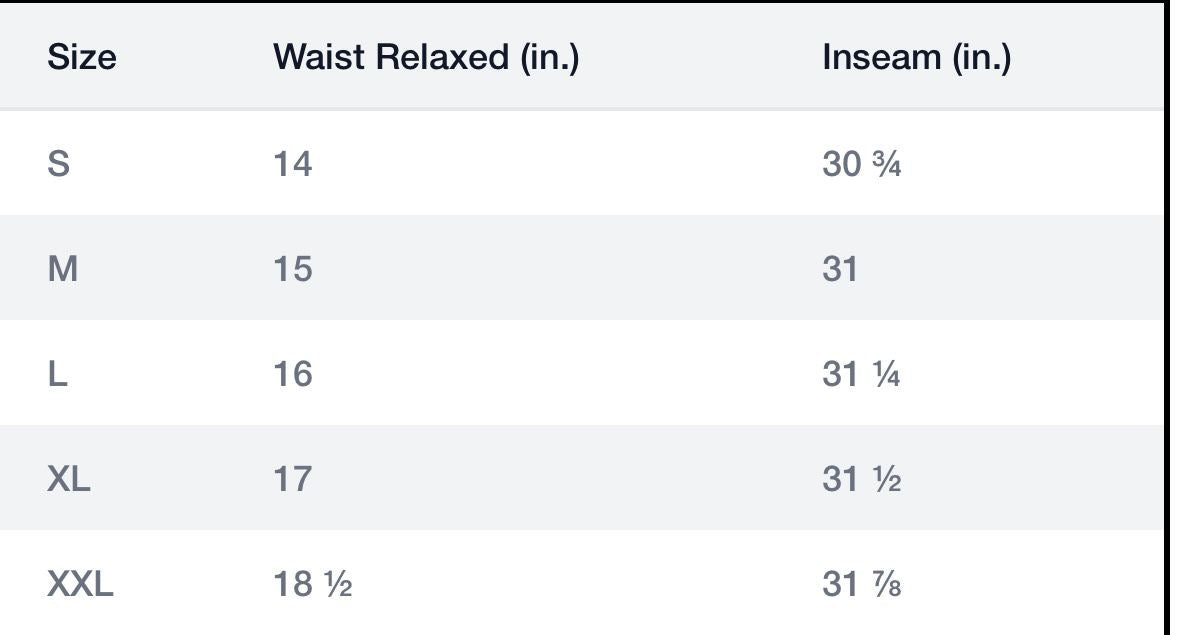Click the ½ fraction in XXL waist value
Screen dimensions: 1179x635
coord(337,585)
